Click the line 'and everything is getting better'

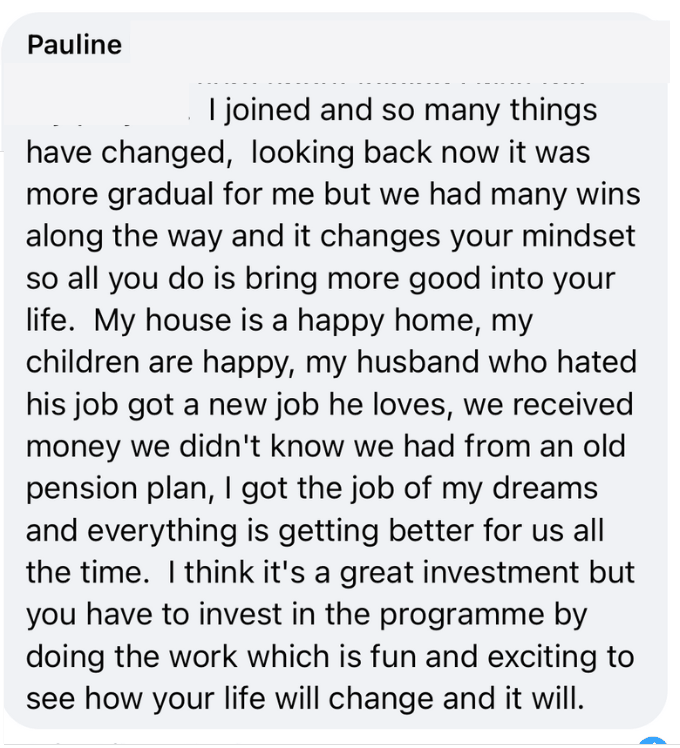tap(315, 530)
